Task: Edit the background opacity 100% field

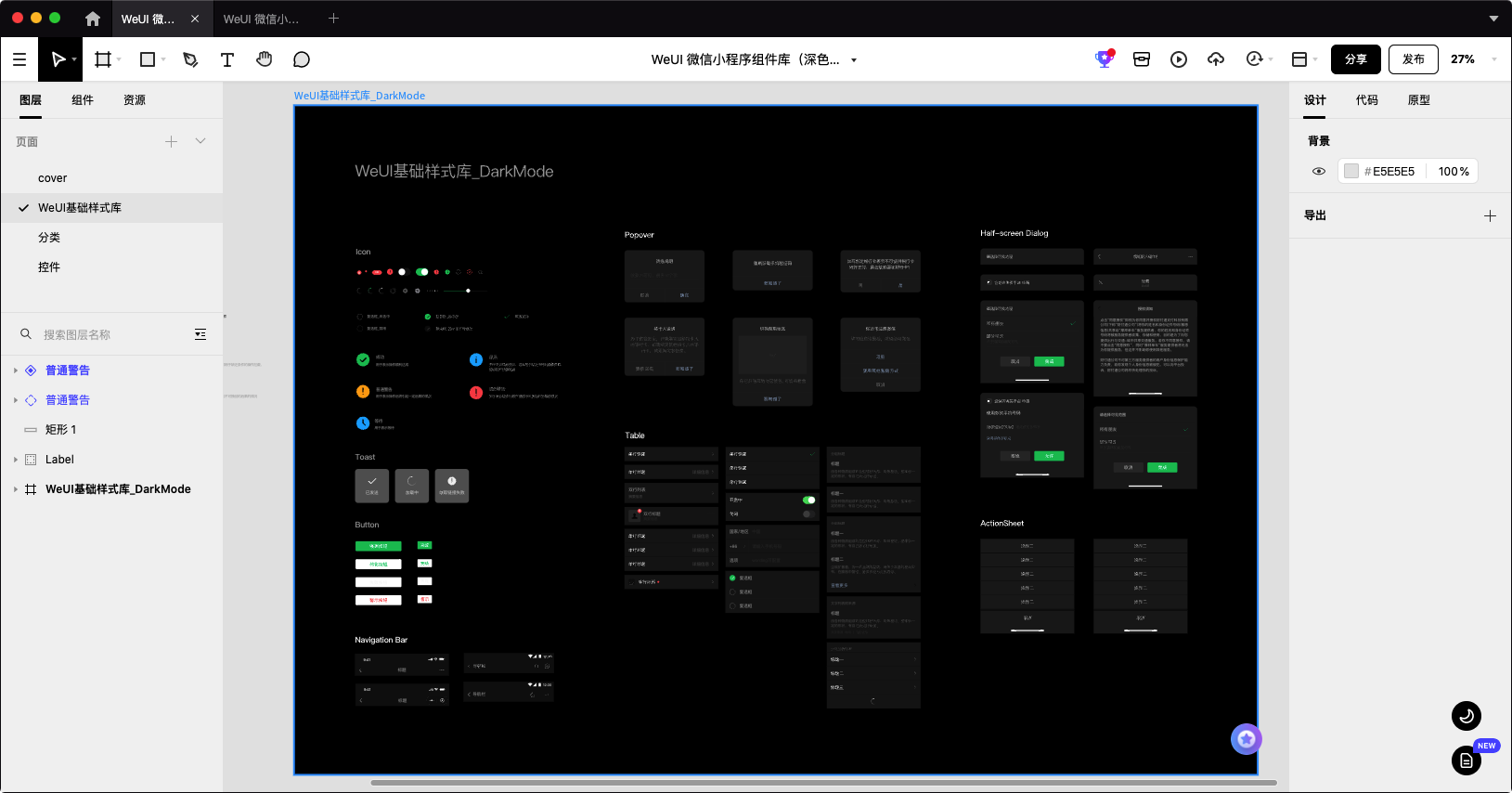Action: pos(1454,171)
